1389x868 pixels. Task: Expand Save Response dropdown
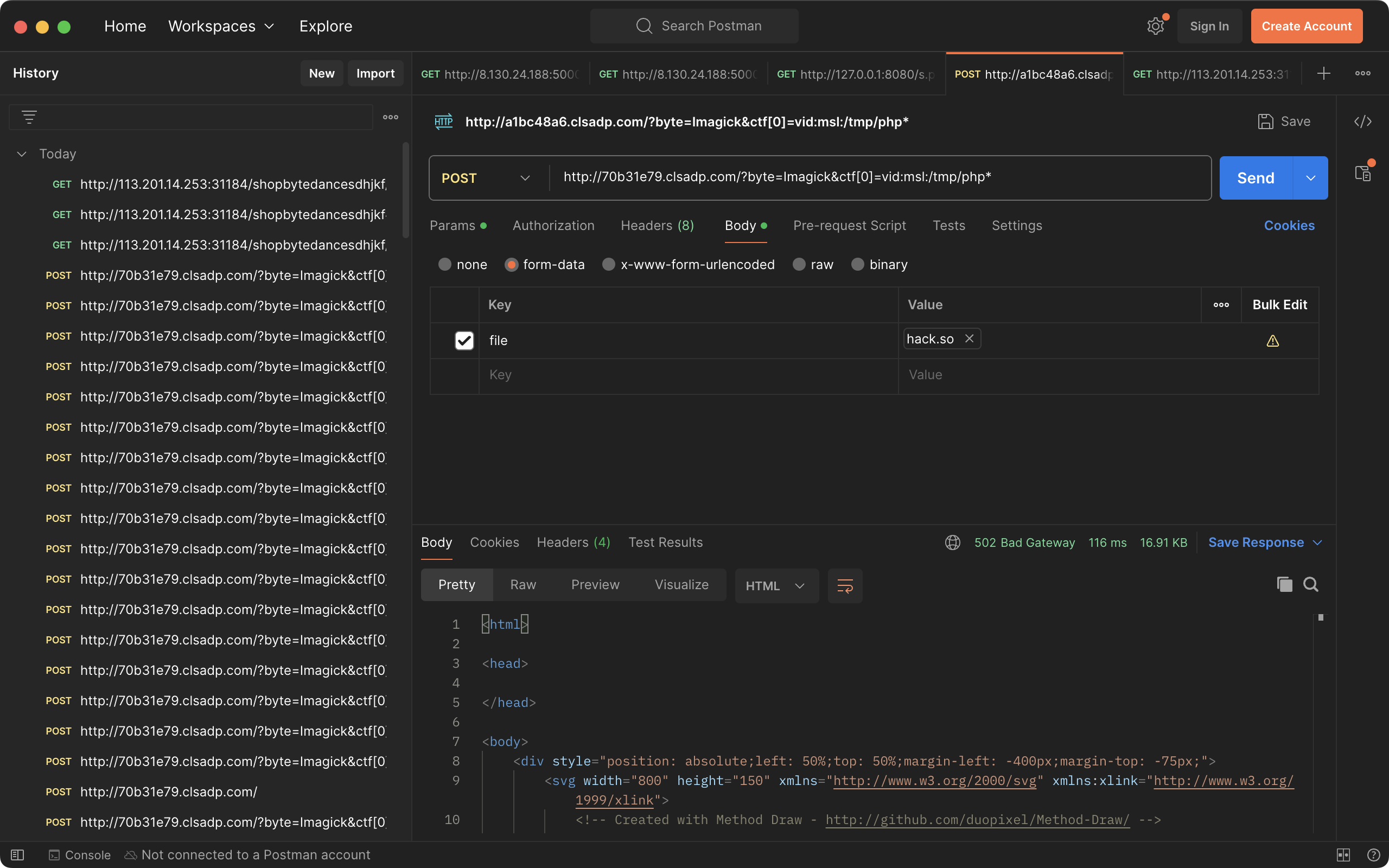tap(1318, 542)
